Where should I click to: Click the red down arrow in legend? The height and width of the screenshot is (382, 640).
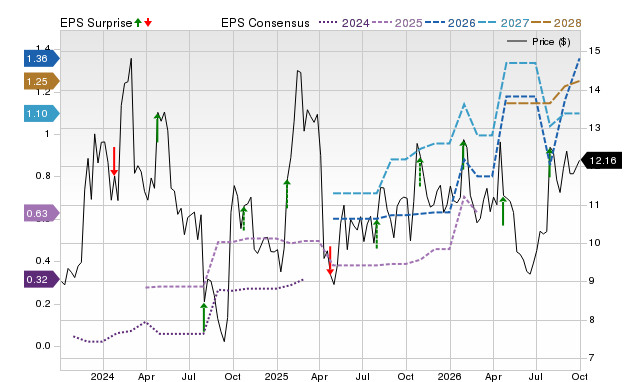148,22
